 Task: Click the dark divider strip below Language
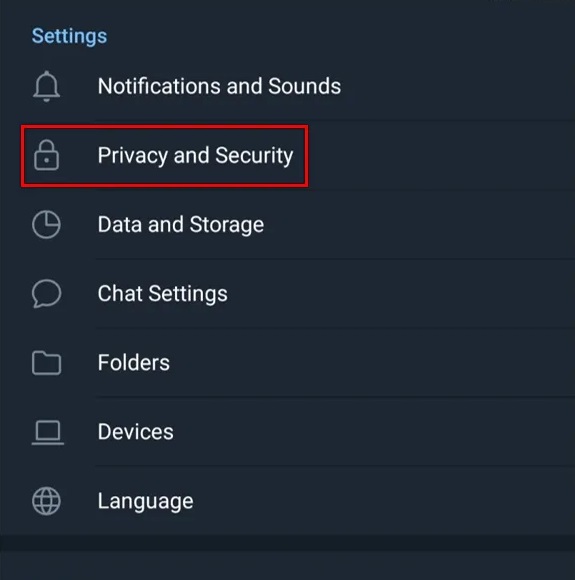pyautogui.click(x=288, y=543)
